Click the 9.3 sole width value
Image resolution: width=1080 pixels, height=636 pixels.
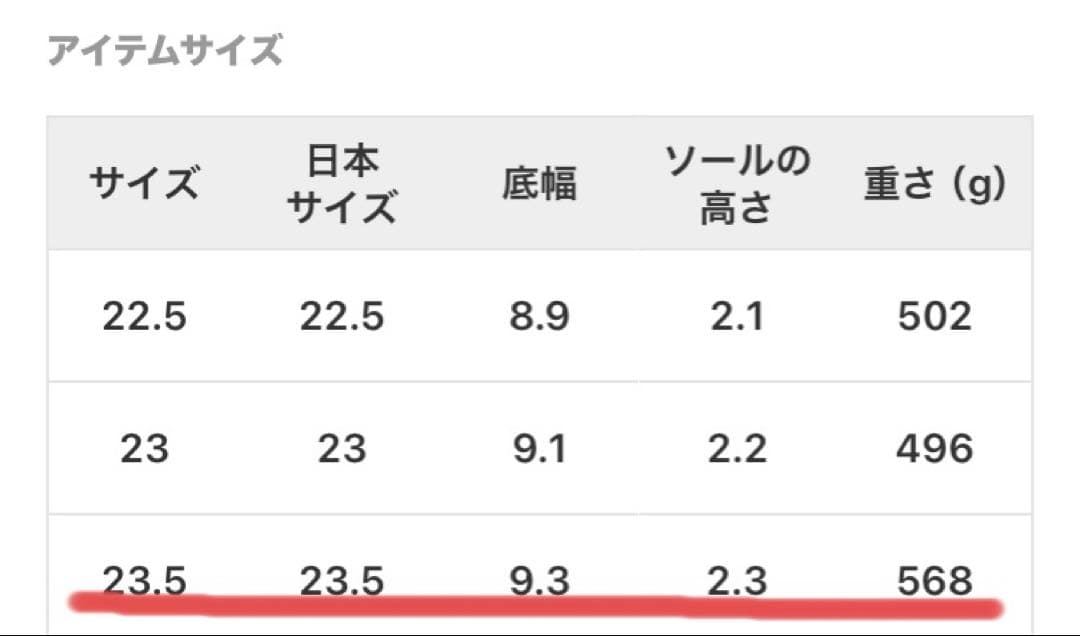539,580
